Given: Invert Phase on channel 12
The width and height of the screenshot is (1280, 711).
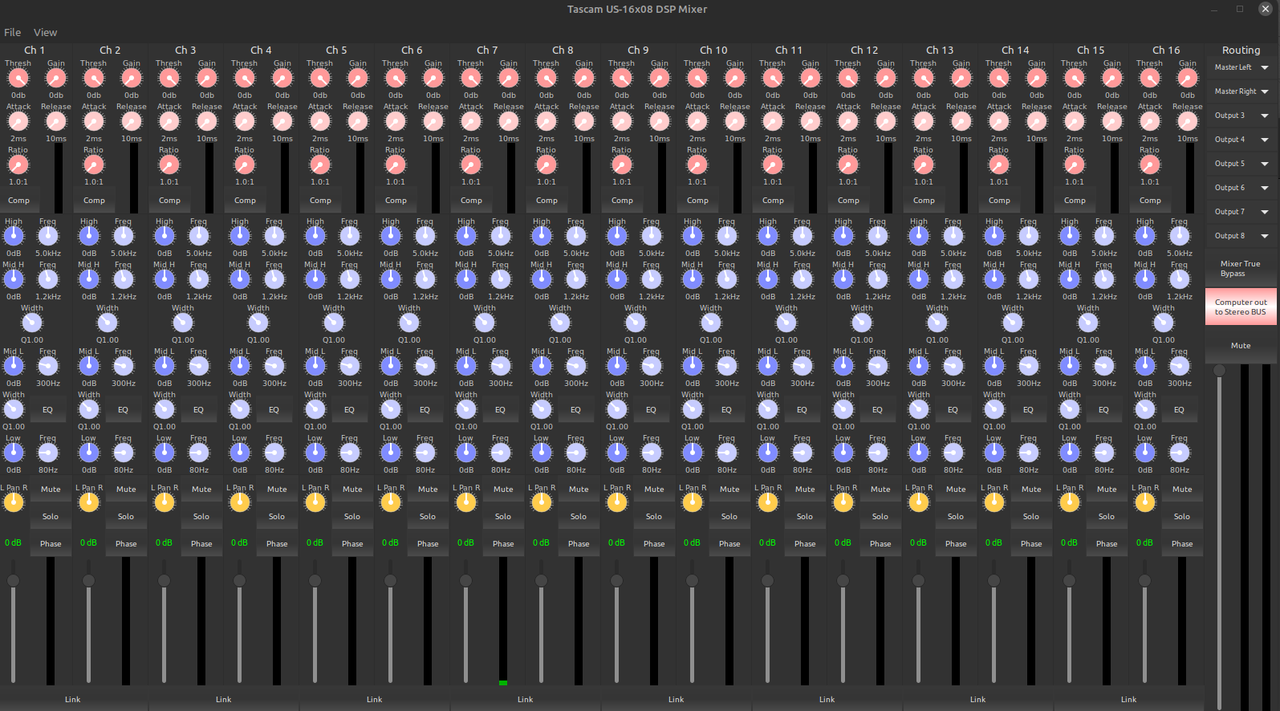Looking at the screenshot, I should click(880, 544).
